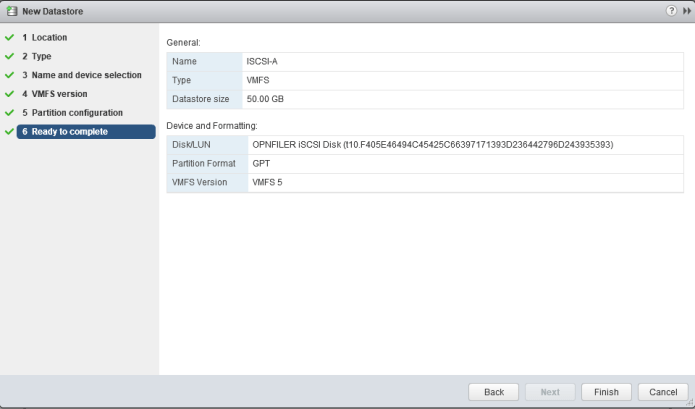
Task: Click the GPT partition format value
Action: (x=262, y=163)
